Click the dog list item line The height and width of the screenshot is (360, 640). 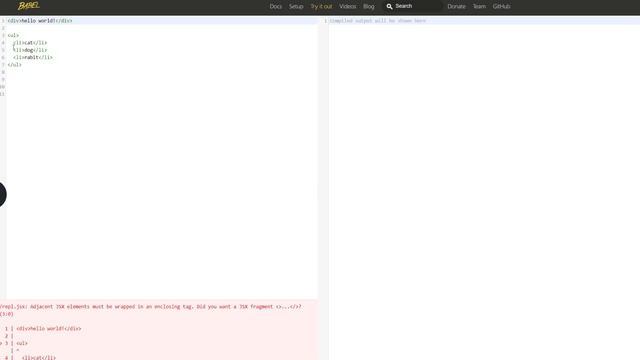tap(30, 50)
